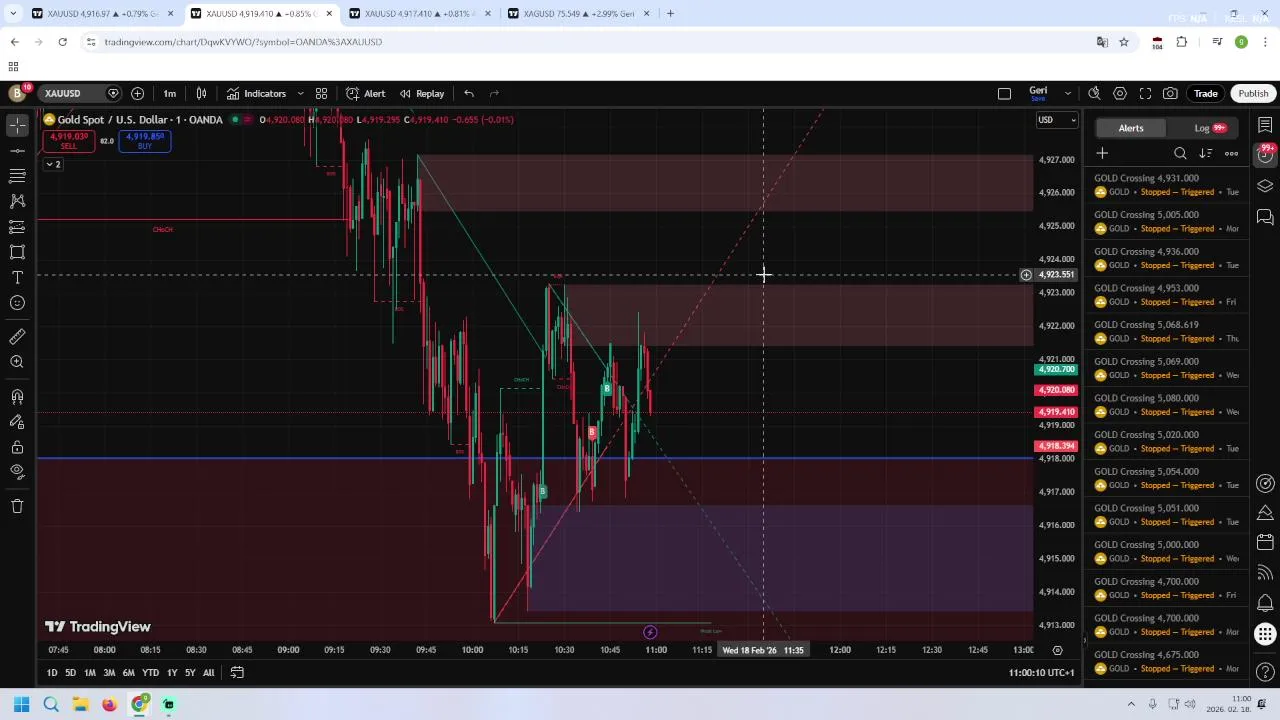Image resolution: width=1280 pixels, height=720 pixels.
Task: Expand the Indicators favorites dropdown arrow
Action: point(300,93)
